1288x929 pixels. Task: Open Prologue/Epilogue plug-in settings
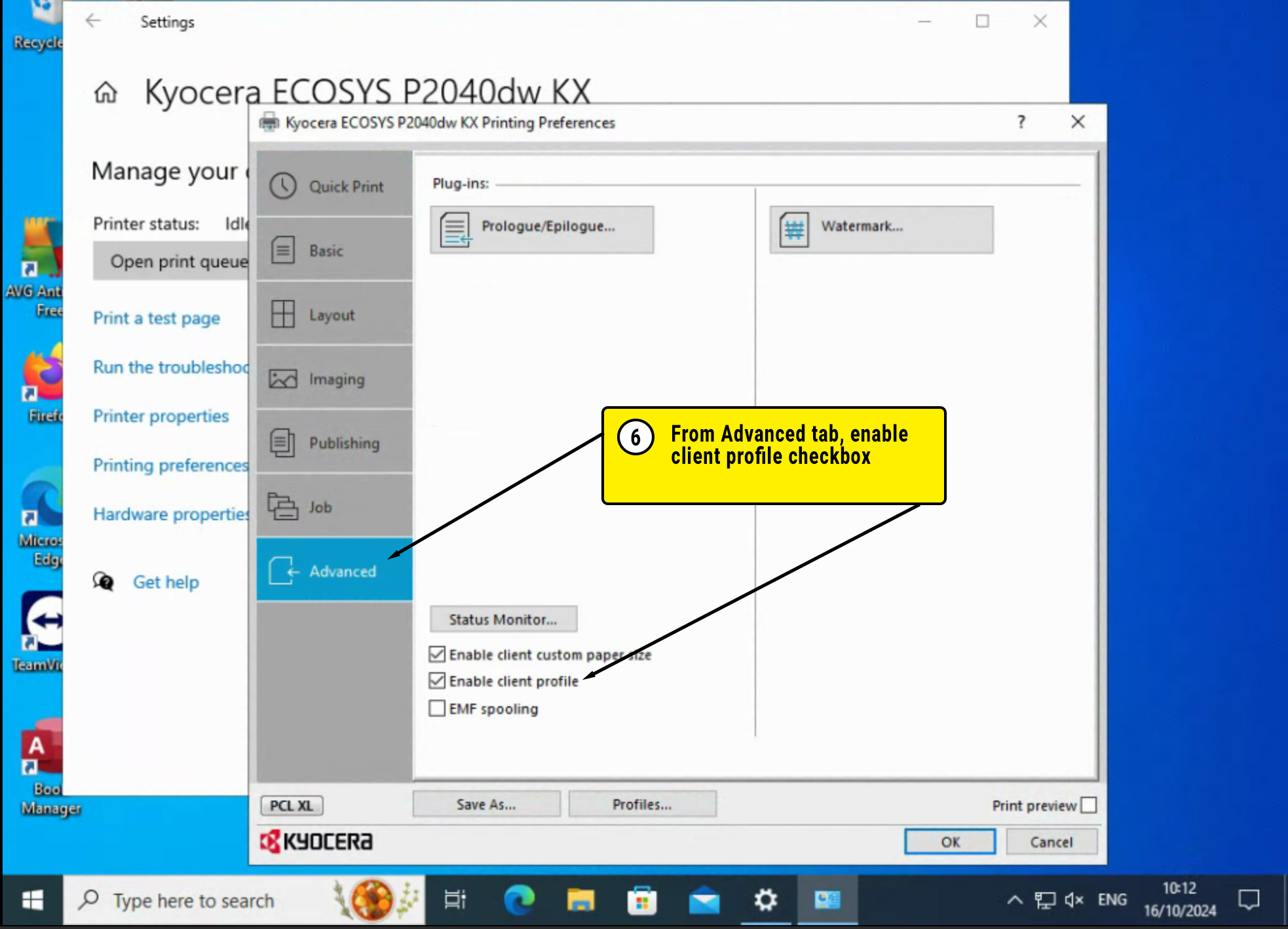pos(542,229)
